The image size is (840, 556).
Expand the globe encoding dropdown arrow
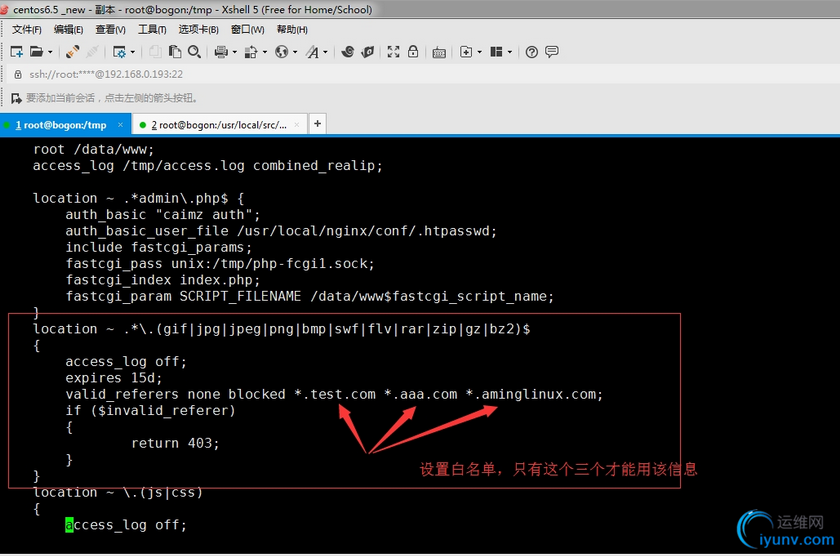pos(295,52)
